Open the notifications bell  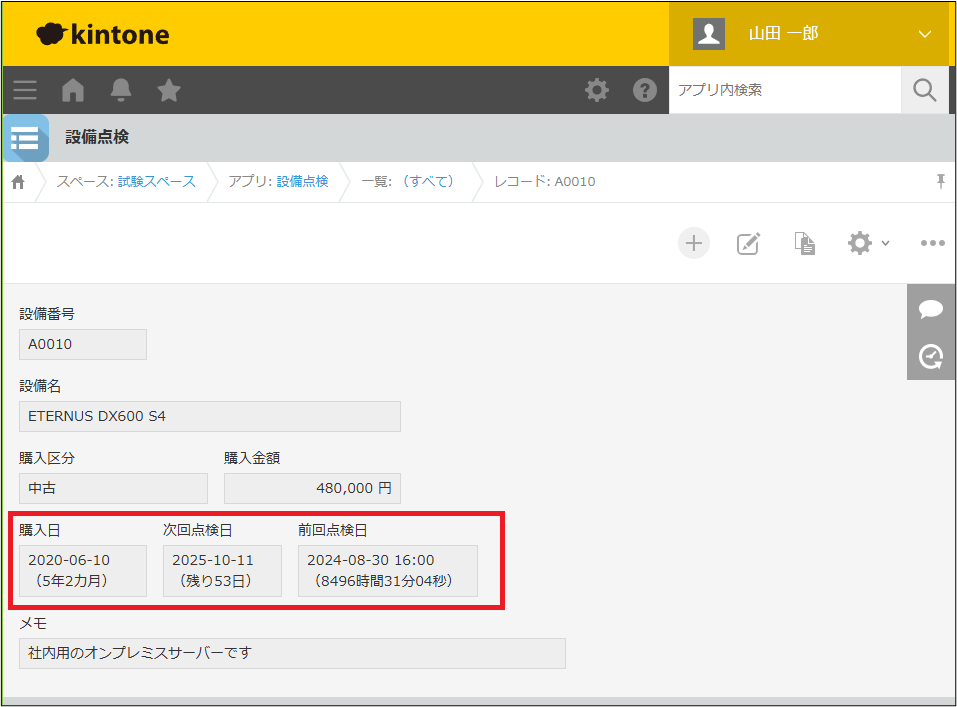121,90
